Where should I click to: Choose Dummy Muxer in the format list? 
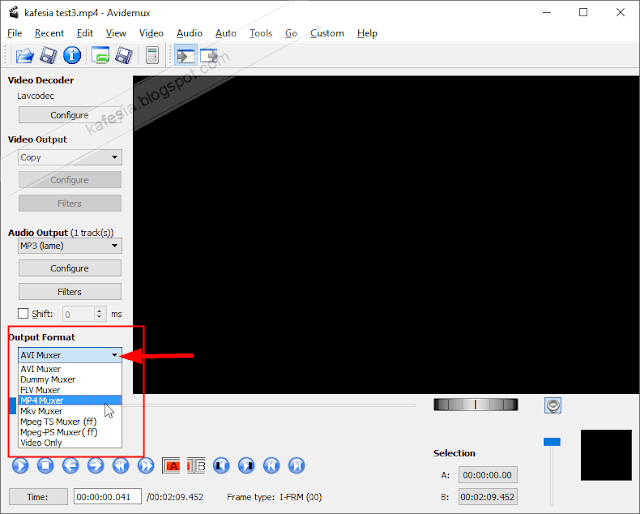(70, 379)
